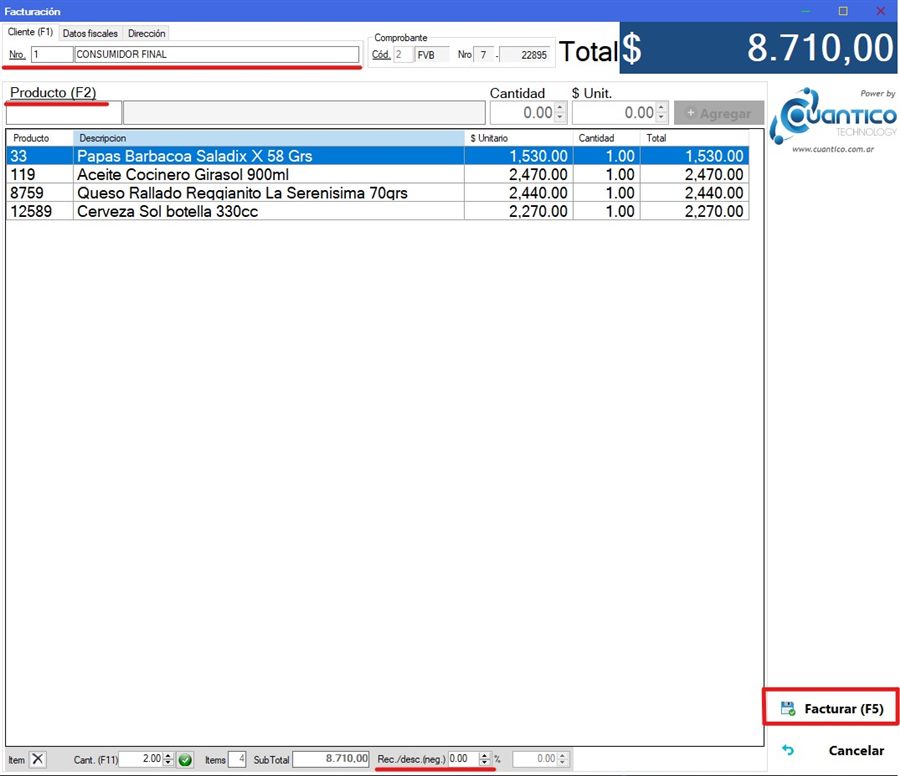Minimize the Facturación window
This screenshot has width=900, height=776.
[806, 11]
